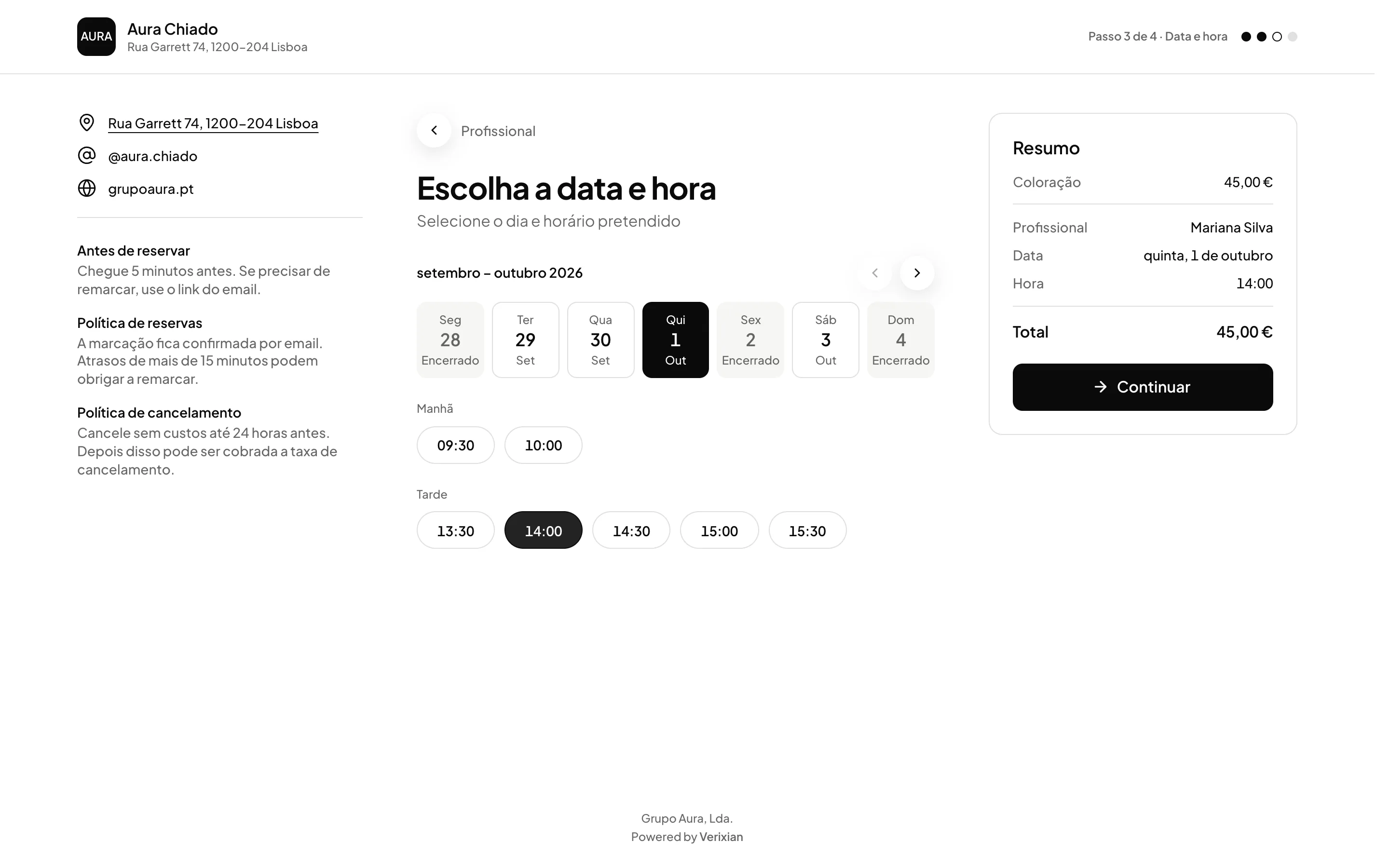Click 'setembro – outubro 2026' label
Screen dimensions: 1389x868
pos(499,272)
